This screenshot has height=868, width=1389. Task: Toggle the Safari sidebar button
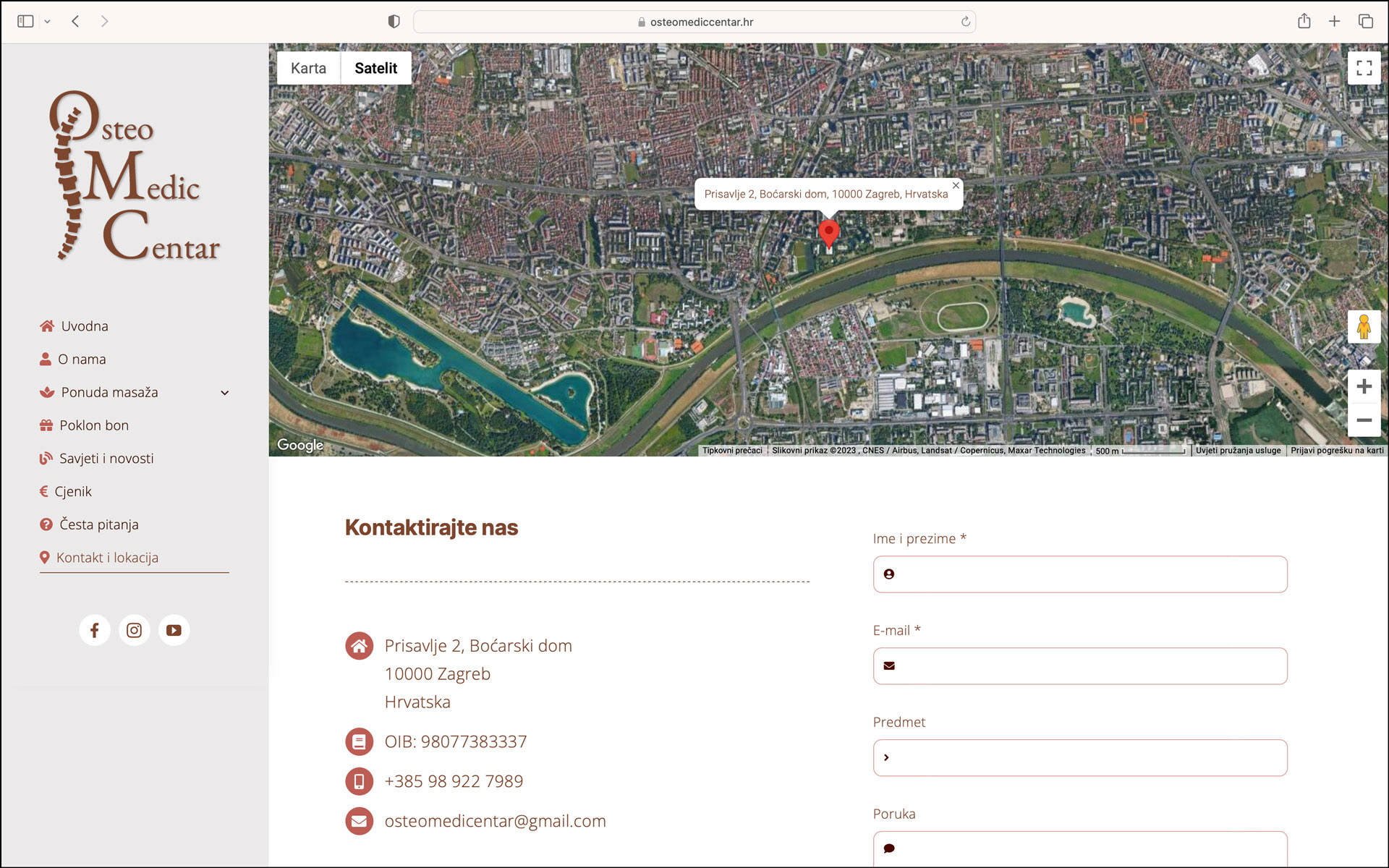25,22
